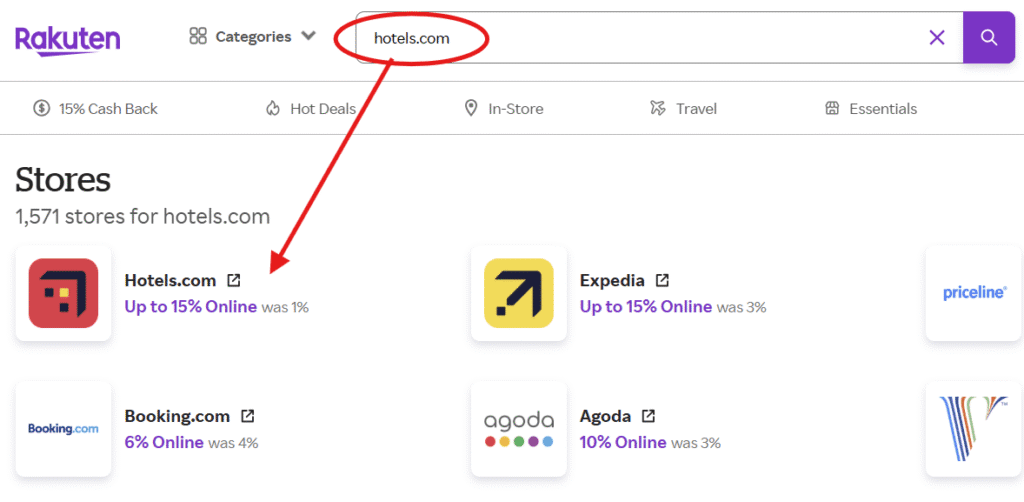Click '1,571 stores for hotels.com' text

[142, 216]
